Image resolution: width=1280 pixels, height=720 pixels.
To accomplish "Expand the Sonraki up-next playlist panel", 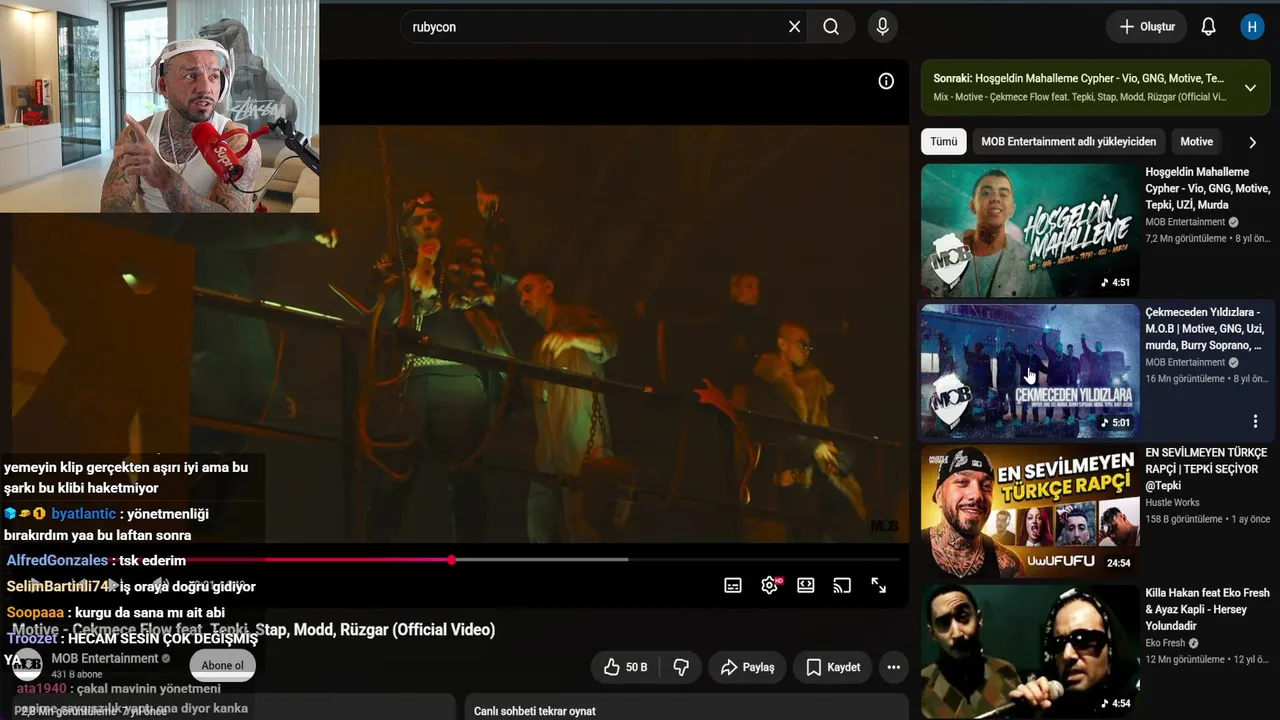I will [x=1250, y=88].
